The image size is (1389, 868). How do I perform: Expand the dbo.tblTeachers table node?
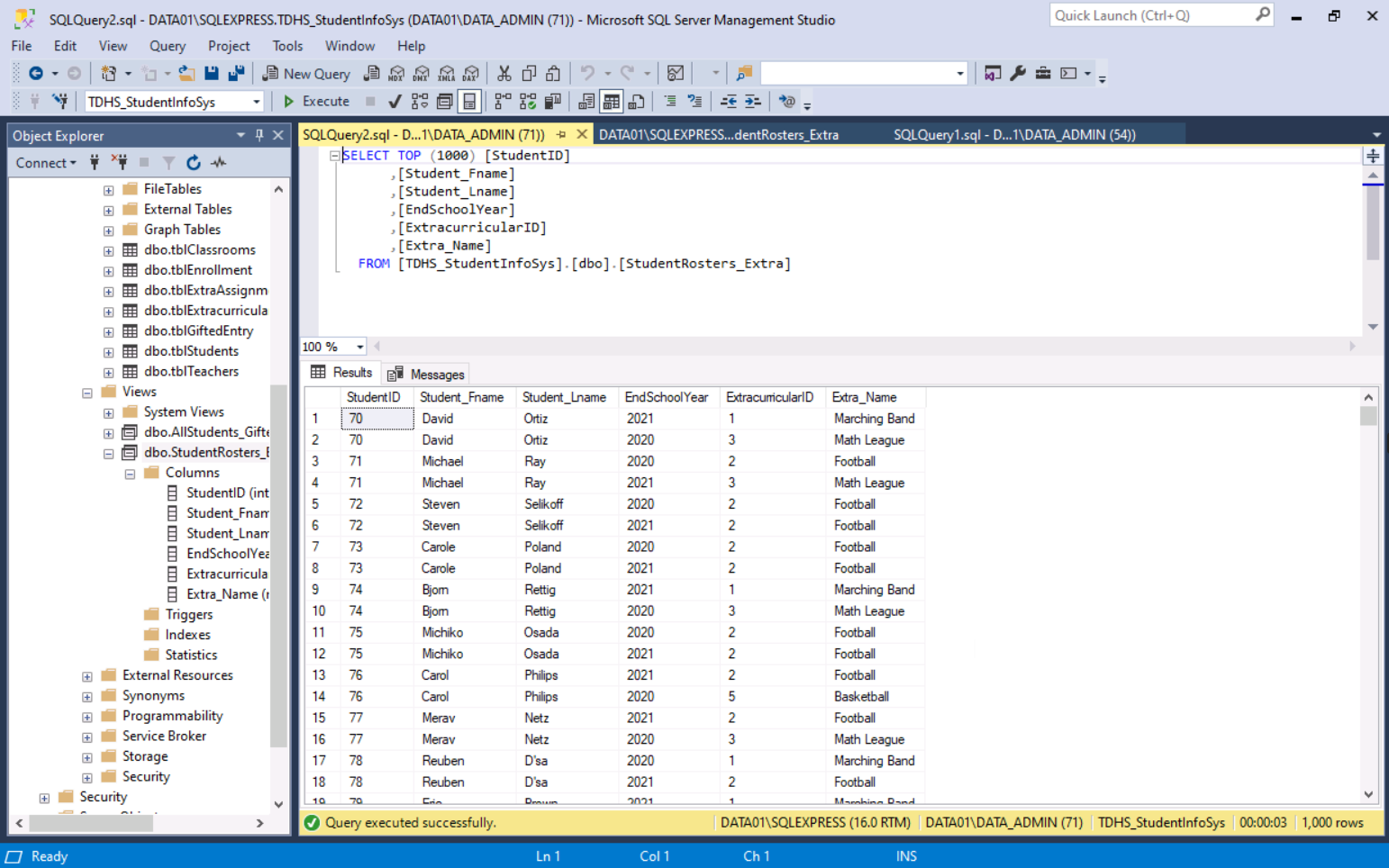click(108, 372)
